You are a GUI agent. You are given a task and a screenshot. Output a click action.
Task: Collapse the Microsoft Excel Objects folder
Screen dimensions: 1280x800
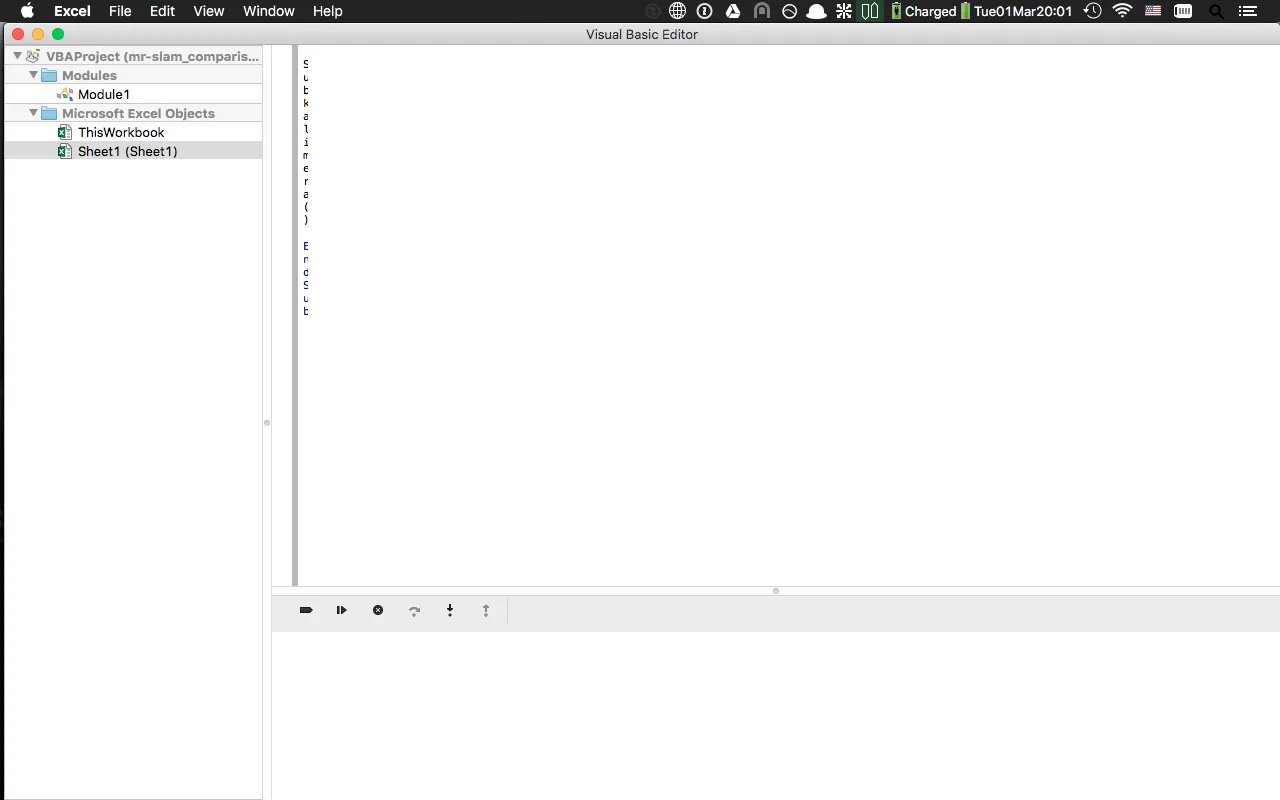pos(33,113)
